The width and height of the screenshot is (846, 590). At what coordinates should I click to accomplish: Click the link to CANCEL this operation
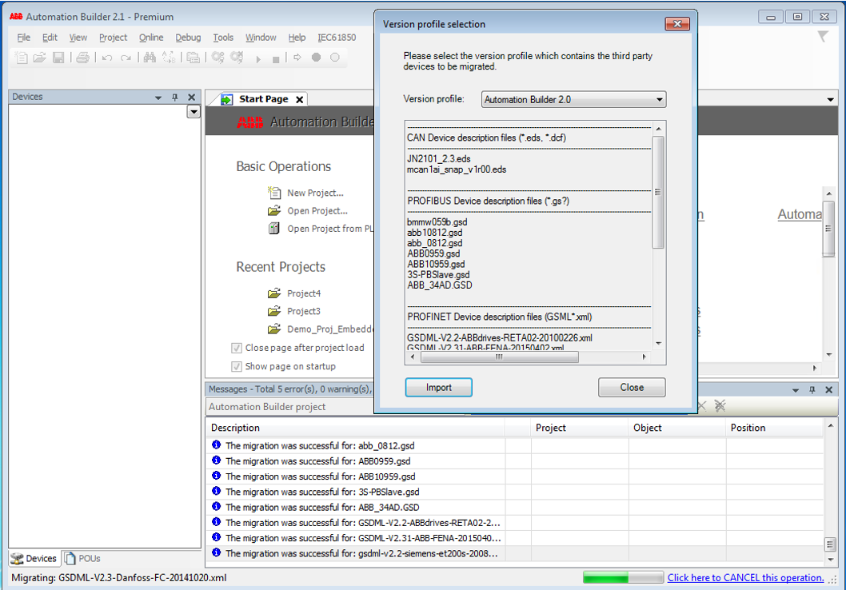(x=745, y=578)
